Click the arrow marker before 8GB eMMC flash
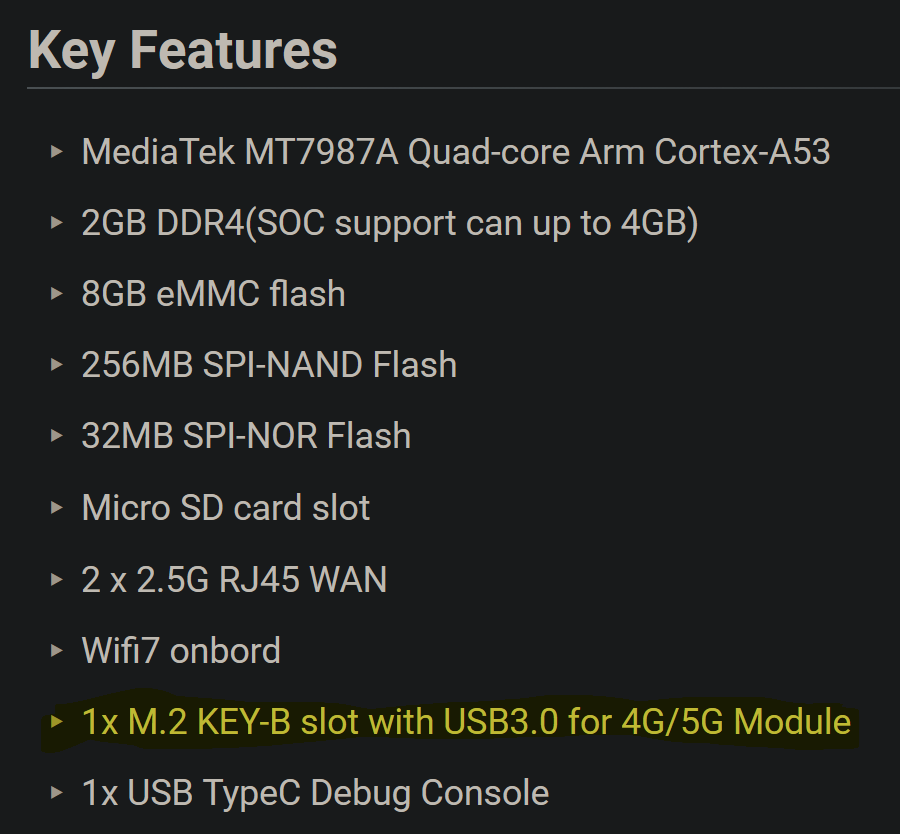Viewport: 900px width, 834px height. tap(57, 294)
